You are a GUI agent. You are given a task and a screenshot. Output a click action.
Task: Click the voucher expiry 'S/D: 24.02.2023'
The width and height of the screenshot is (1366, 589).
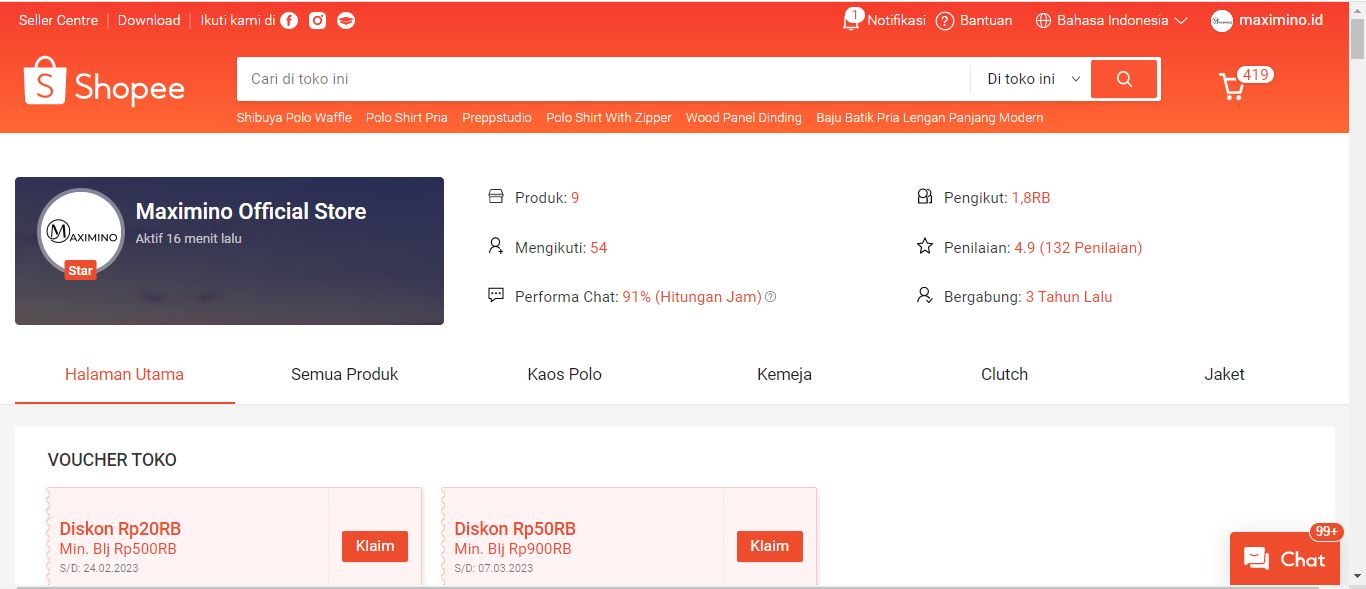point(98,568)
